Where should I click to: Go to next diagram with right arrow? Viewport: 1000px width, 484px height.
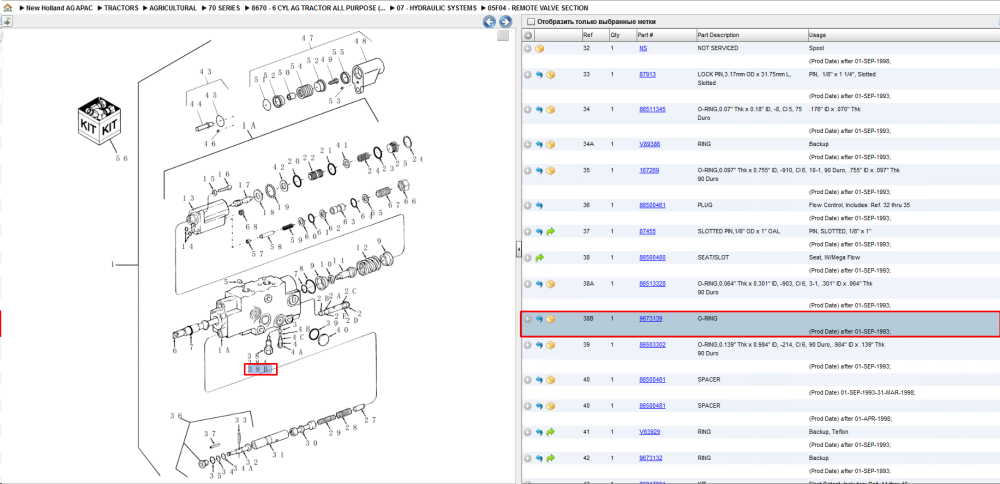pos(505,22)
